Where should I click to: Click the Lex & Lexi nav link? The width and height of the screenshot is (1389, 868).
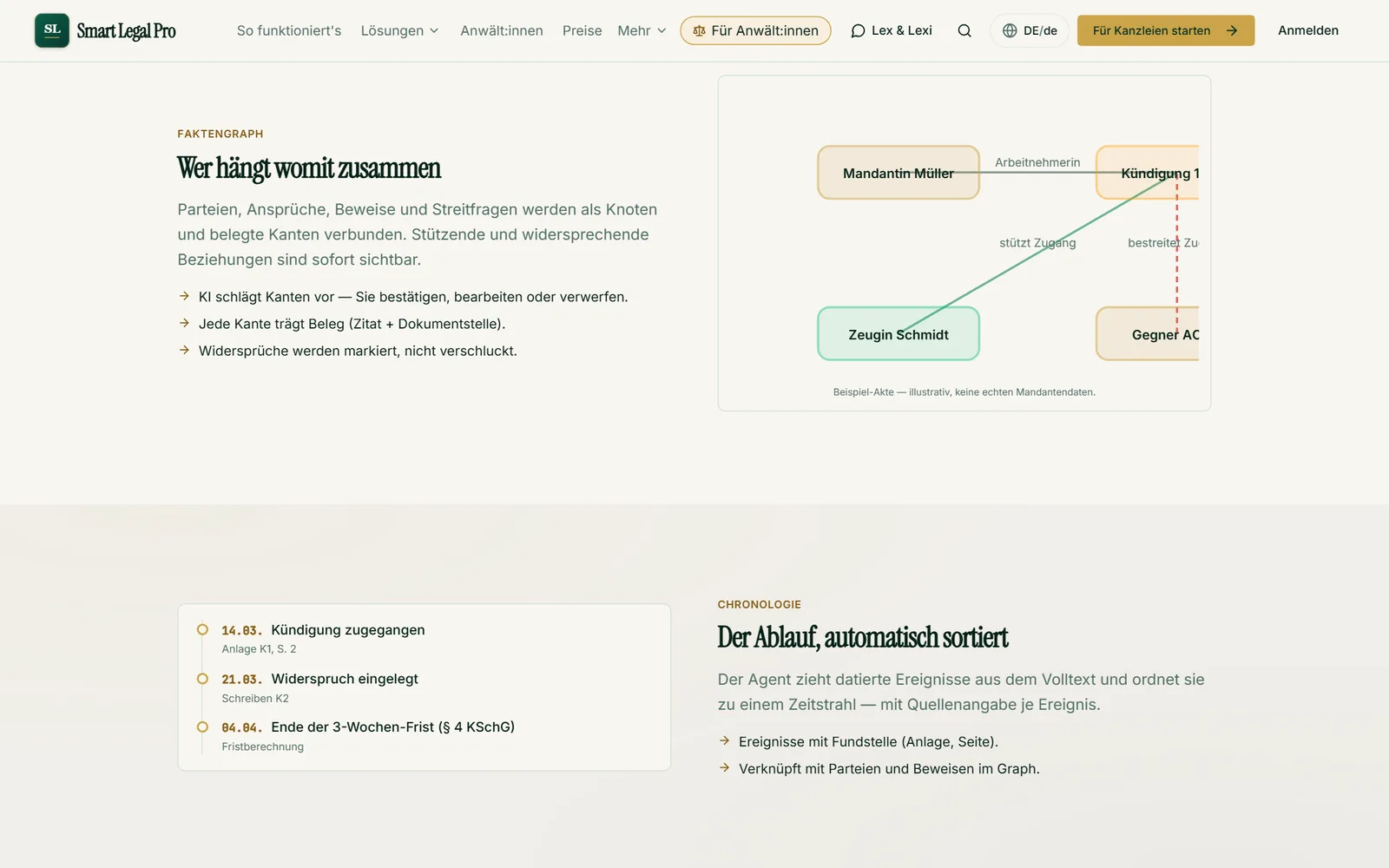892,30
